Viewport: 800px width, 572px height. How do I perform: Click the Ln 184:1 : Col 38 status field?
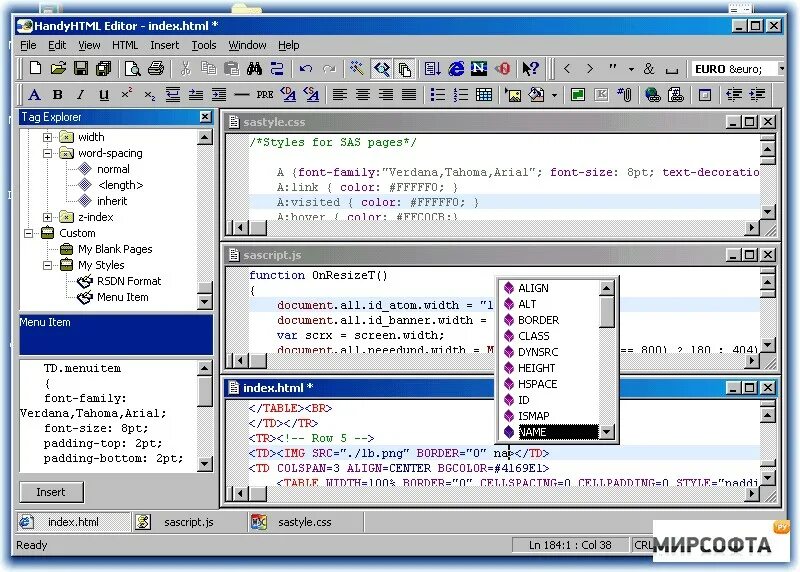tap(570, 545)
